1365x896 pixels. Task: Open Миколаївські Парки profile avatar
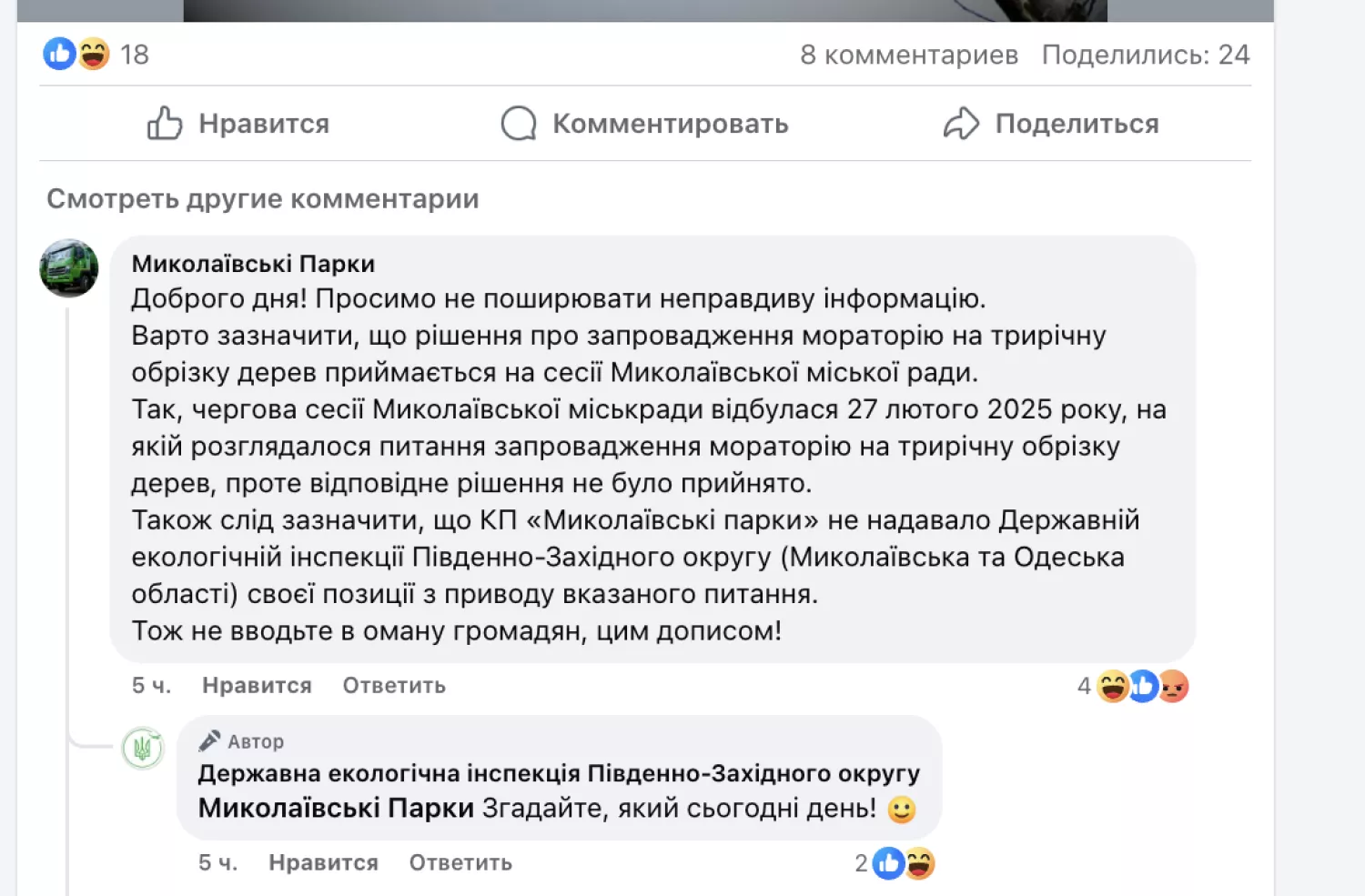69,268
